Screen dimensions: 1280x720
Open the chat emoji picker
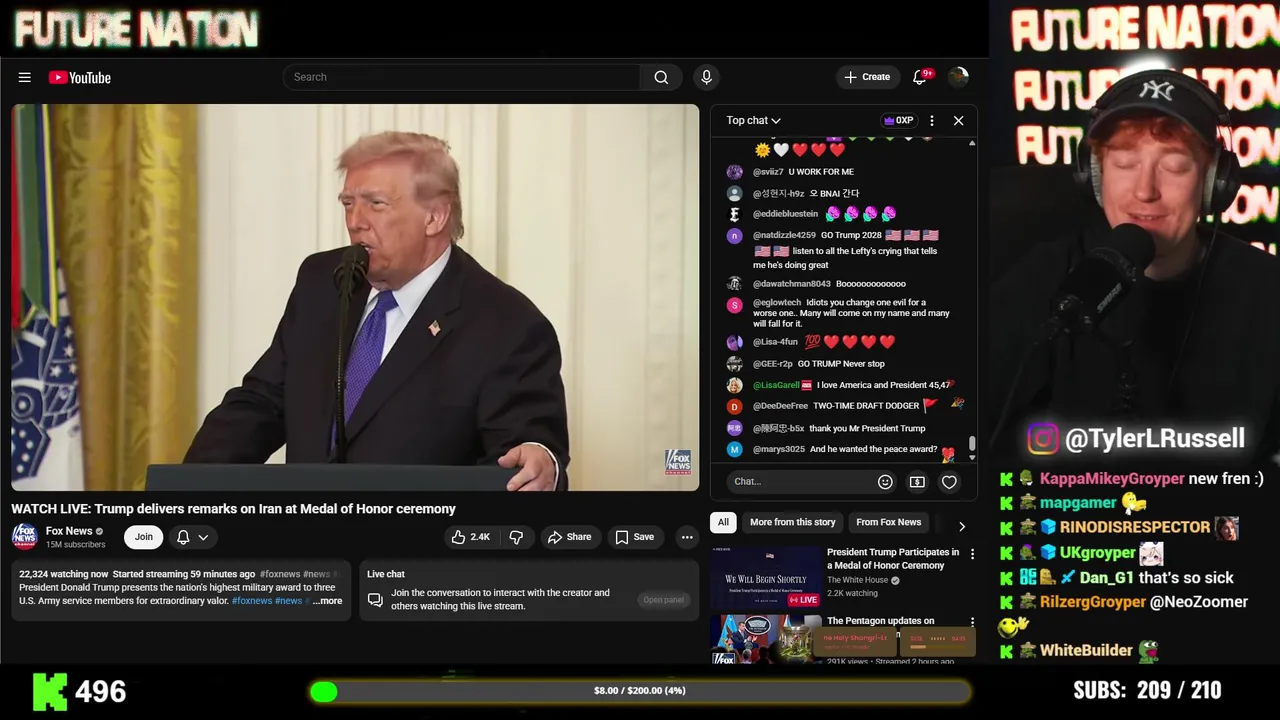point(885,482)
